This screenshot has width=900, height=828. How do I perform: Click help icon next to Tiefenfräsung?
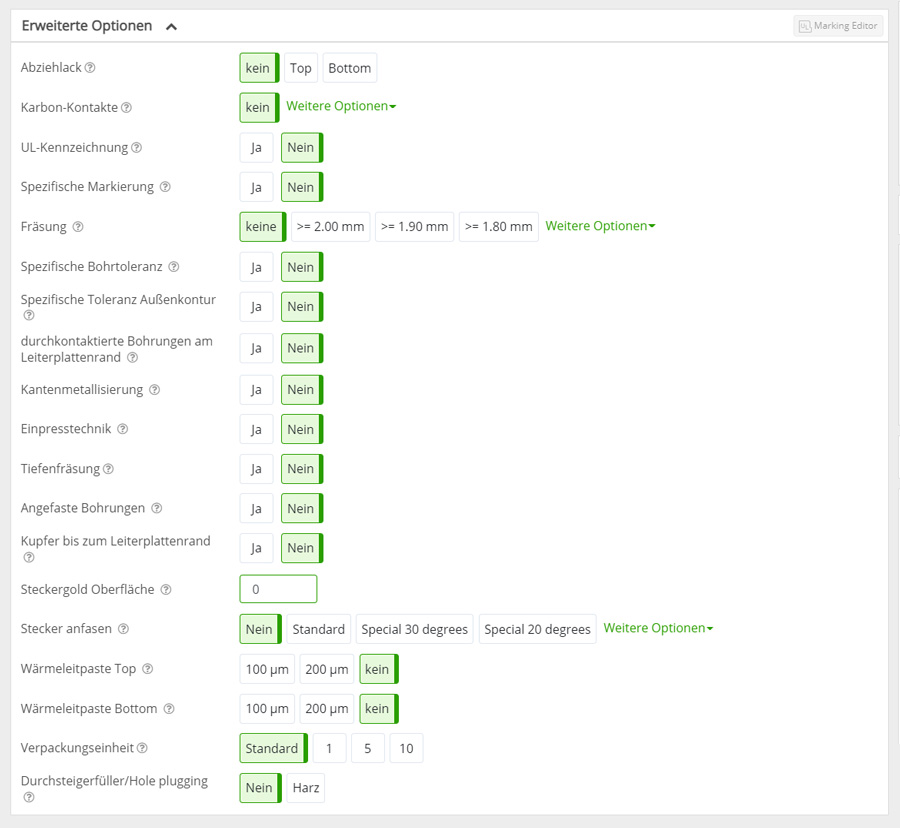(109, 469)
